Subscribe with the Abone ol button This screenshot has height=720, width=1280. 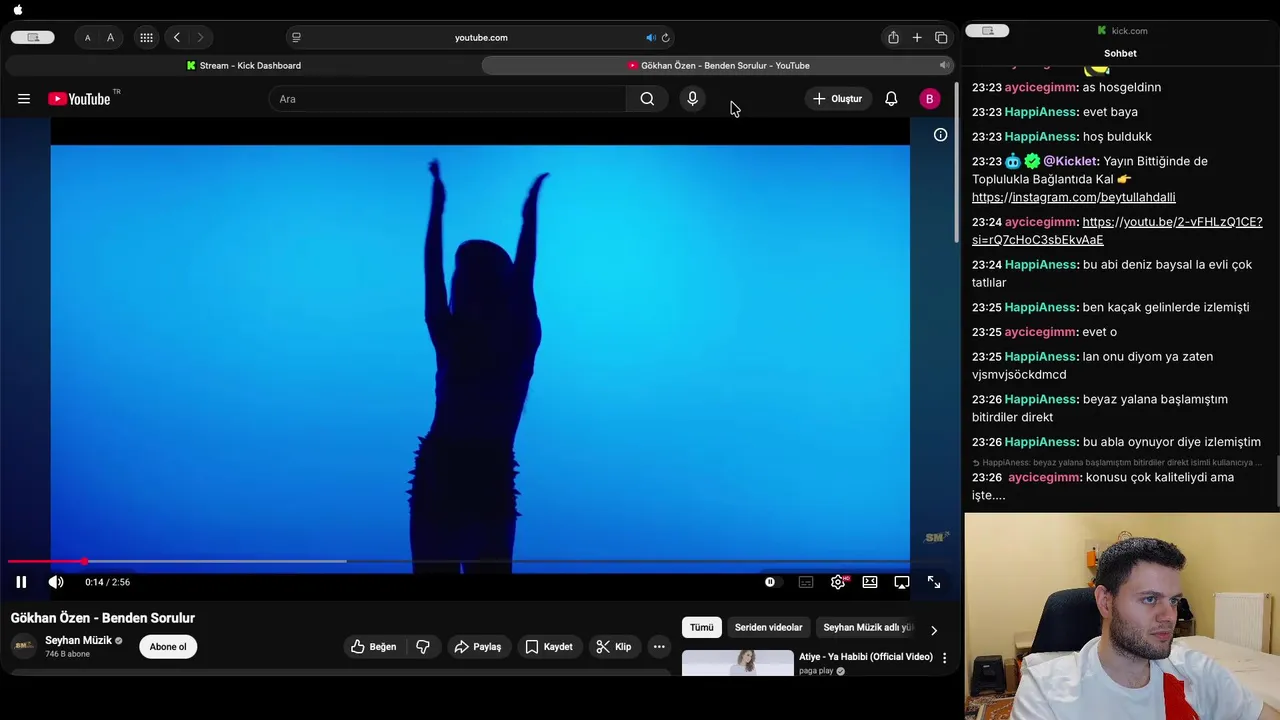pyautogui.click(x=168, y=647)
